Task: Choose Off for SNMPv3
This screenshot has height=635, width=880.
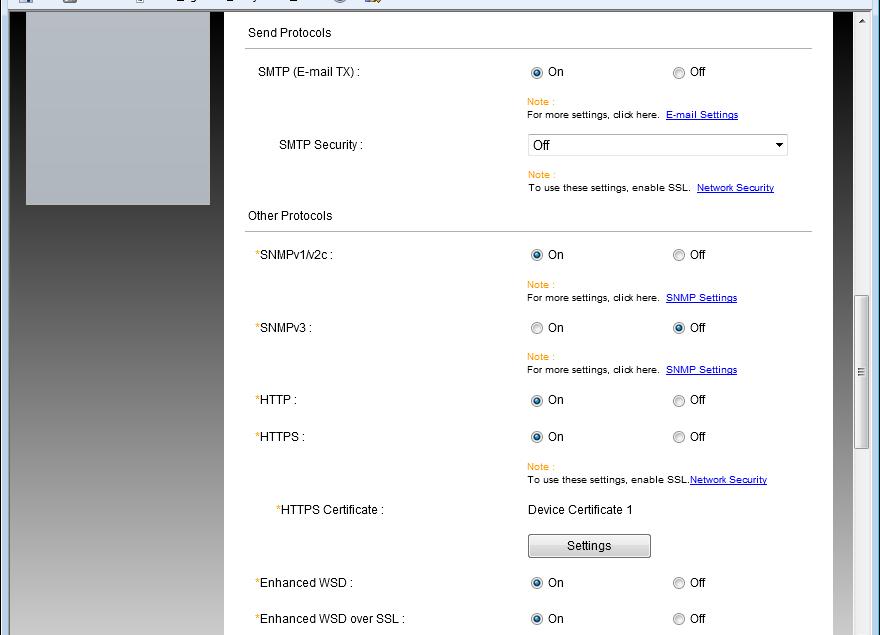Action: [x=679, y=328]
